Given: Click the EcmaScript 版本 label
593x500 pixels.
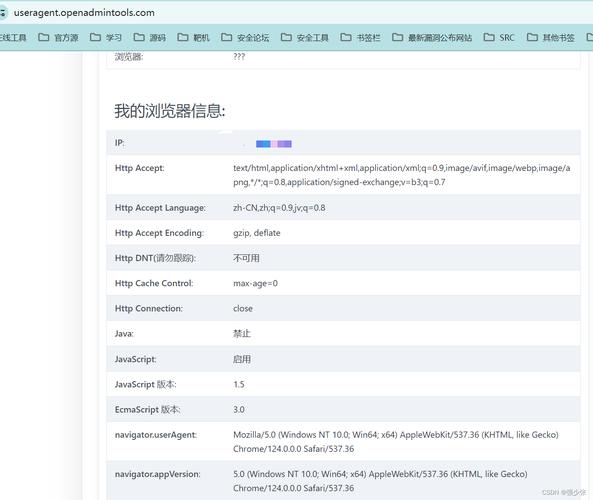Looking at the screenshot, I should click(147, 410).
